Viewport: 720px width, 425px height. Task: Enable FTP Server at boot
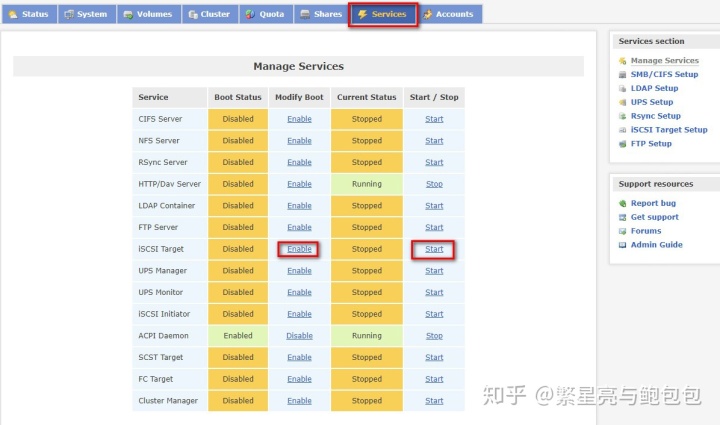pos(299,227)
